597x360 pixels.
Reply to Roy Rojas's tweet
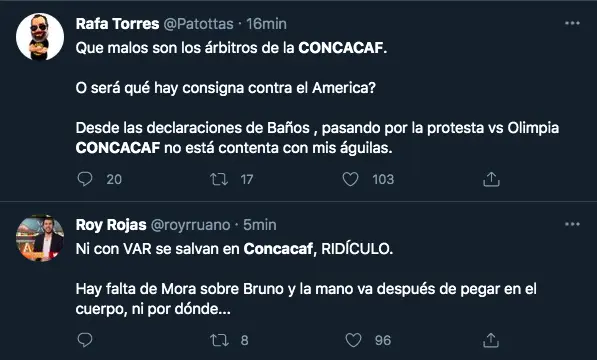85,340
